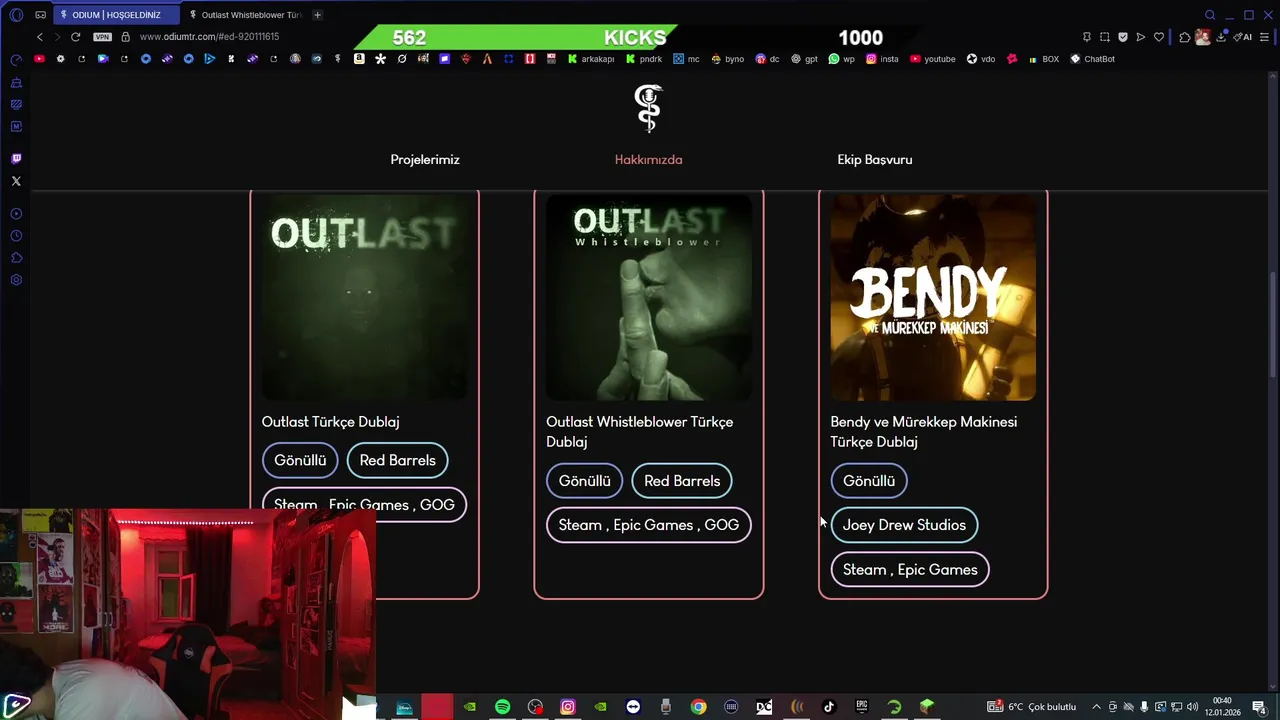Click the Steam, Epic Games, GOG tag on Whistleblower card
The height and width of the screenshot is (720, 1280).
pos(648,525)
